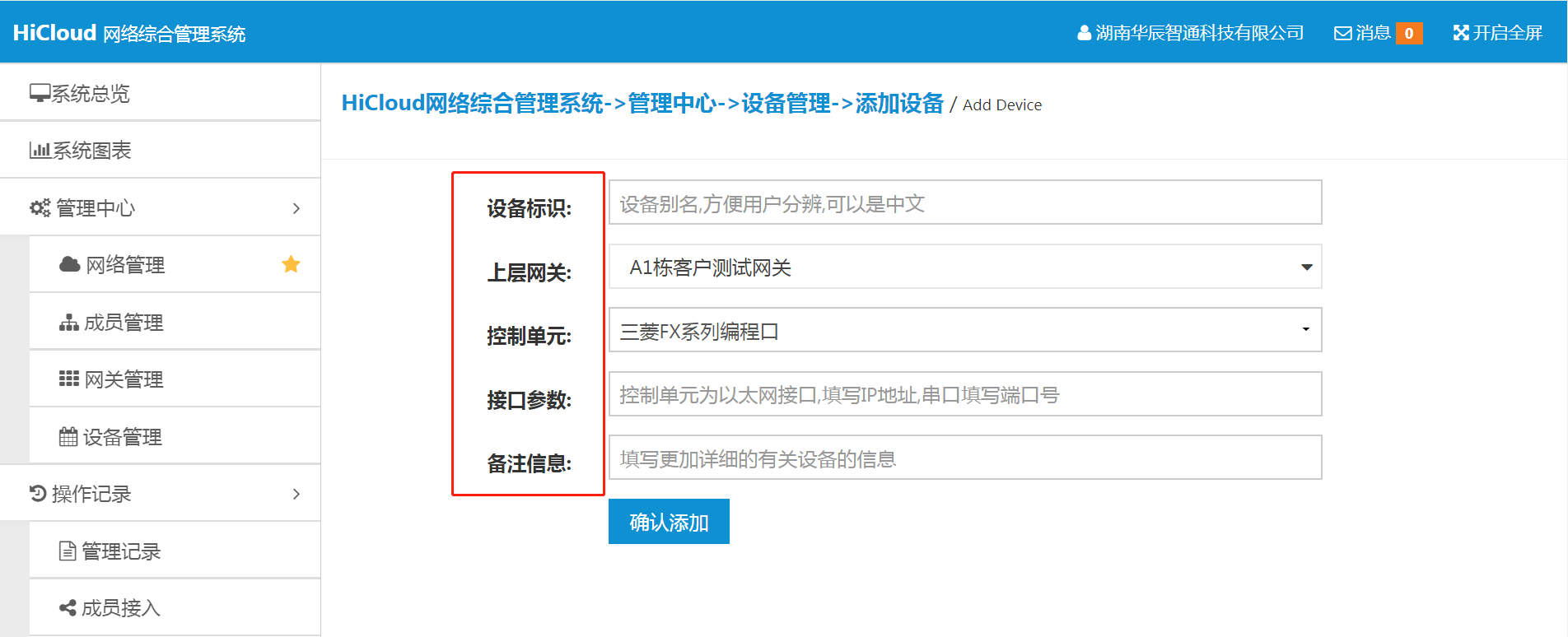Click the sitemap icon for 成员管理
This screenshot has height=637, width=1568.
[x=69, y=323]
